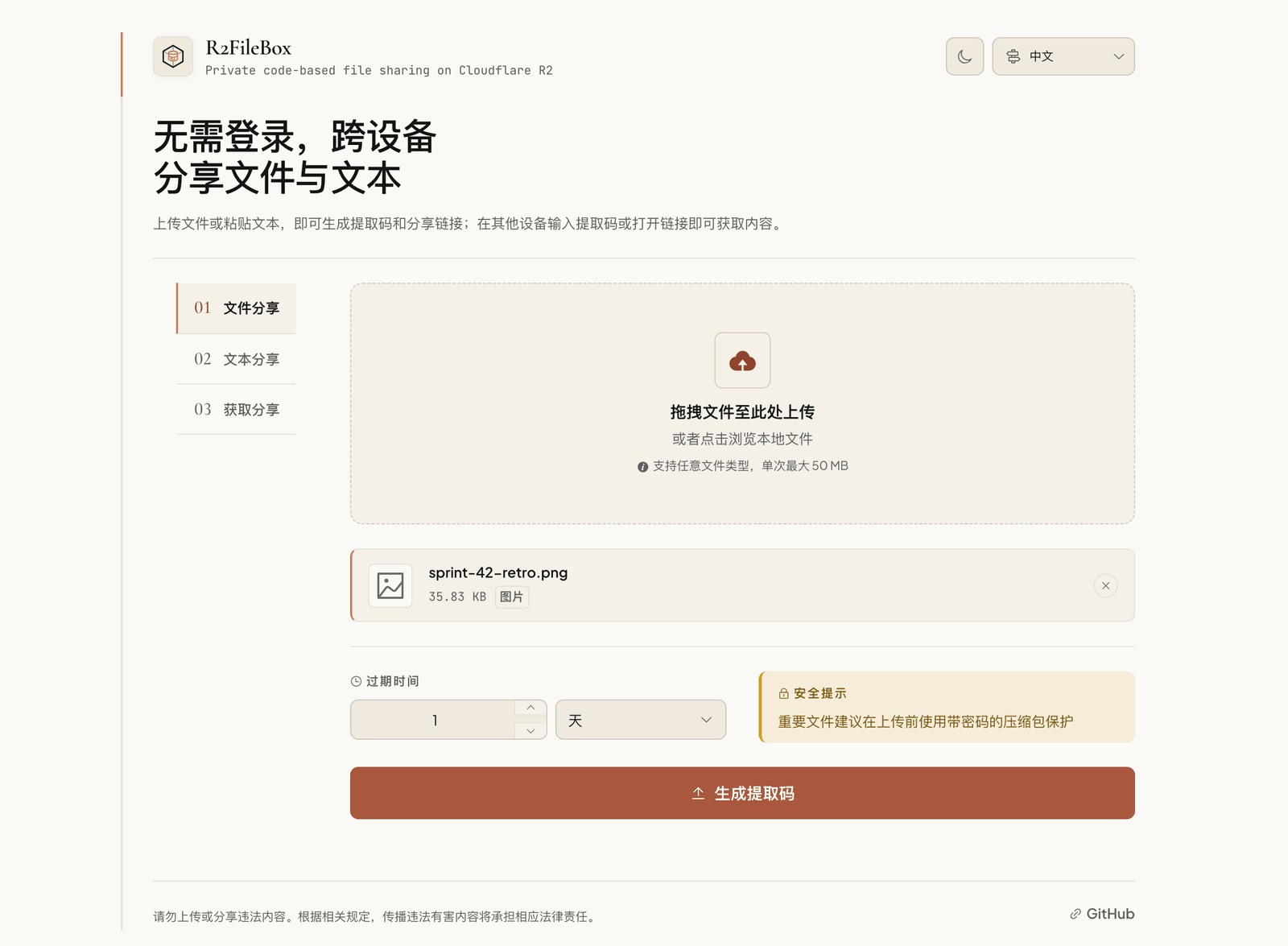Select the 01 文件分享 tab
Screen dimensions: 1288x946
[236, 308]
